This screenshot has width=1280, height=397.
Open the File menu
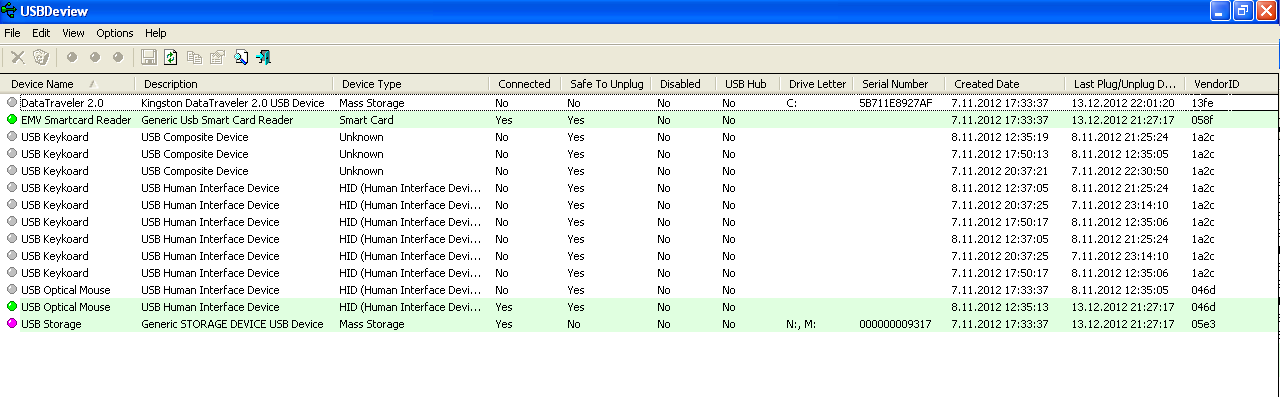pos(12,33)
